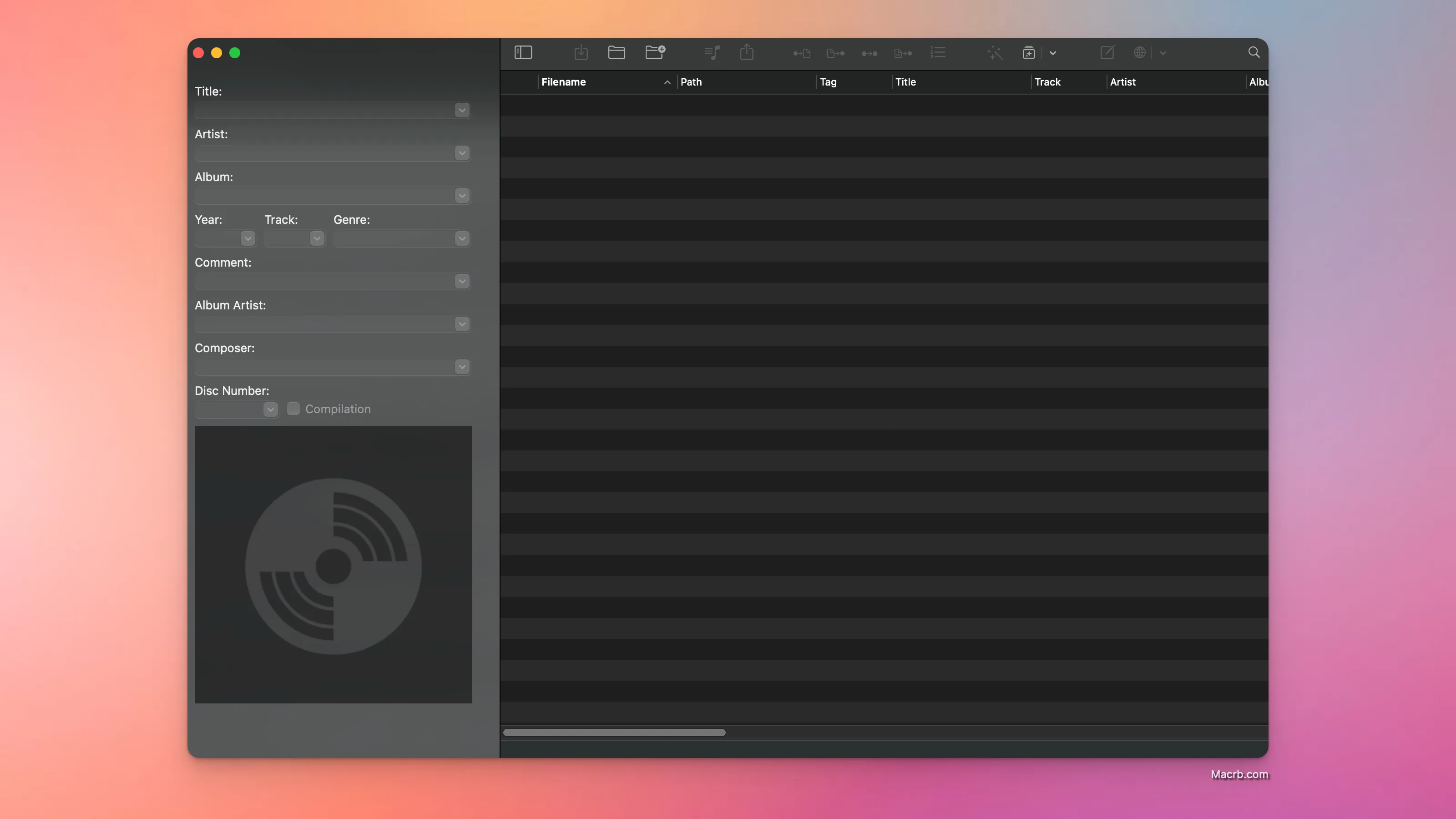Click the tag-to-filename convert icon
The image size is (1456, 819).
click(801, 53)
